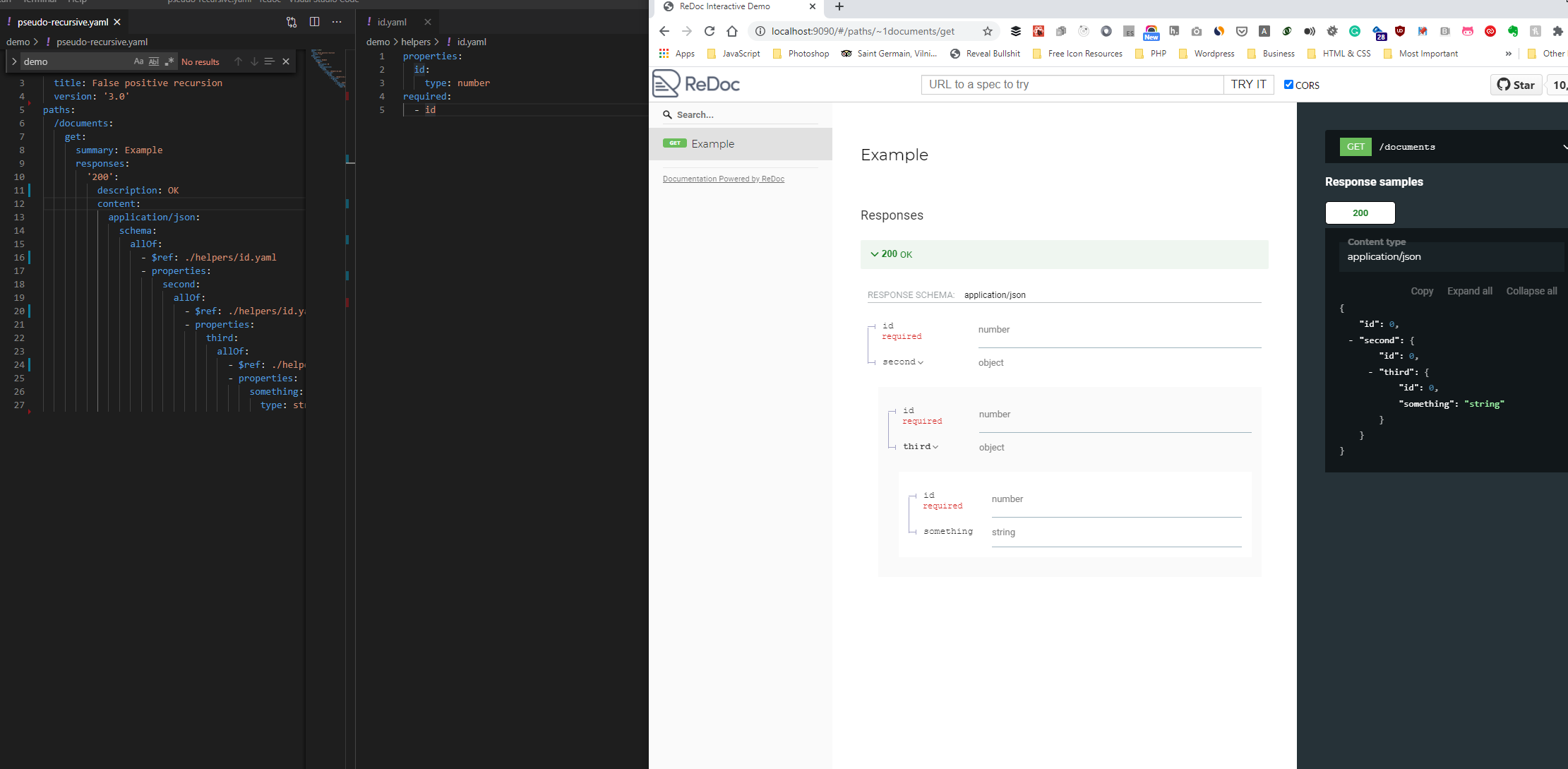The width and height of the screenshot is (1568, 769).
Task: Click the split editor right icon
Action: (314, 22)
